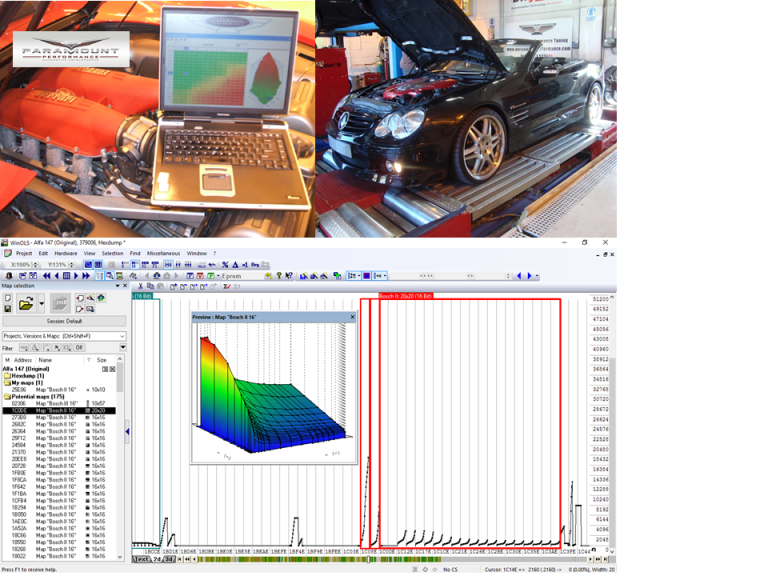
Task: Toggle the blue stop square button in the toolbar
Action: click(66, 276)
